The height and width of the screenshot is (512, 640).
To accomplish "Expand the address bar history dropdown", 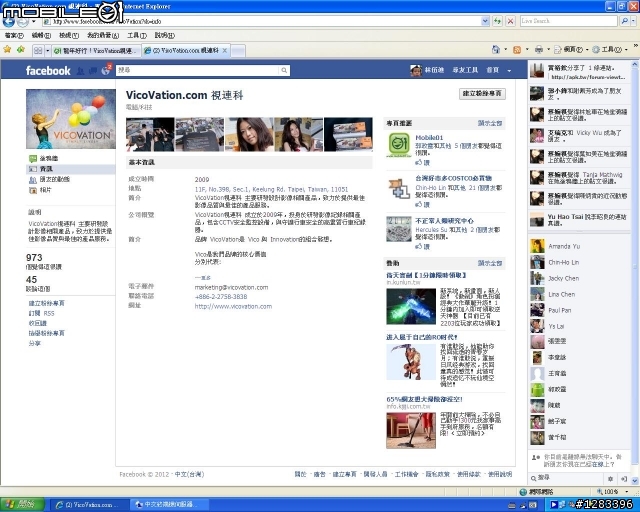I will [485, 21].
